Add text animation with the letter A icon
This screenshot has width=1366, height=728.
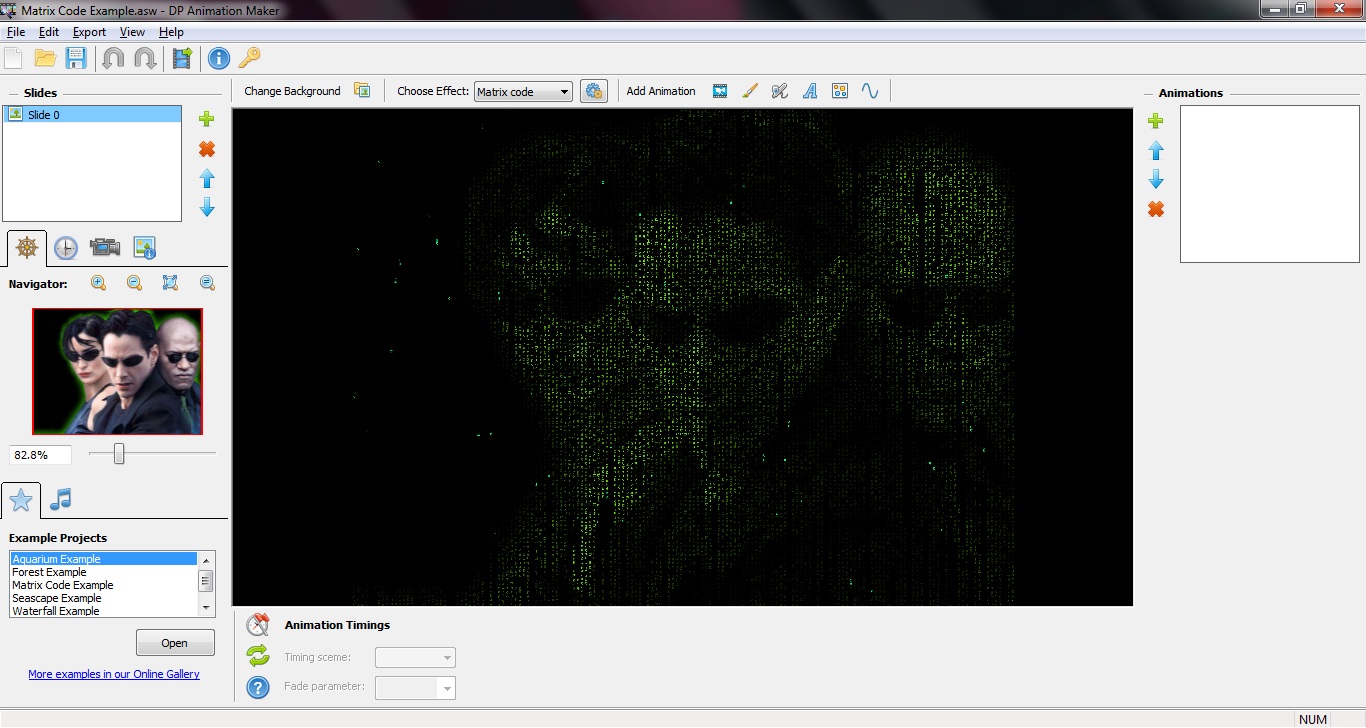pyautogui.click(x=810, y=91)
